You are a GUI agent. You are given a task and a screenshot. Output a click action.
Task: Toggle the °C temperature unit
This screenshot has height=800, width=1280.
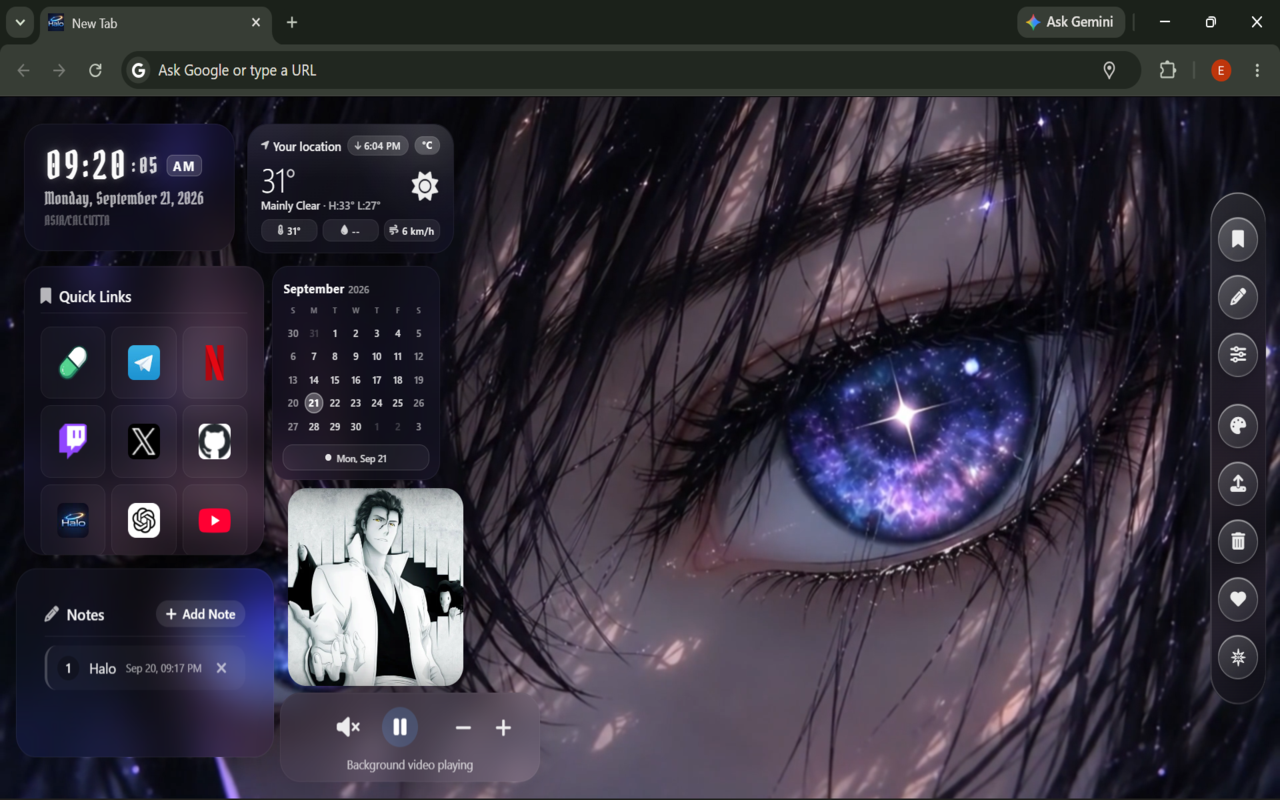pos(427,146)
